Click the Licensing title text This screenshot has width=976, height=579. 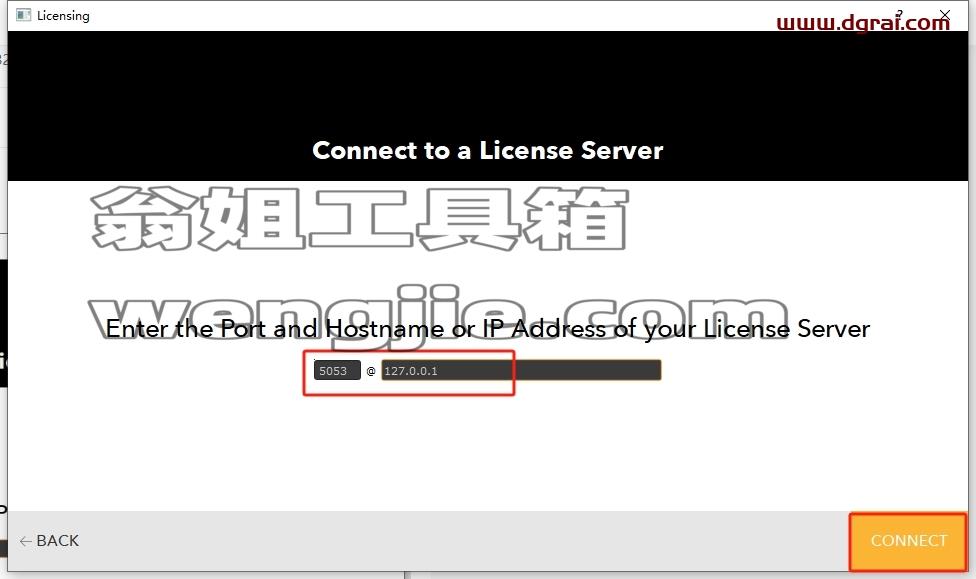tap(63, 16)
